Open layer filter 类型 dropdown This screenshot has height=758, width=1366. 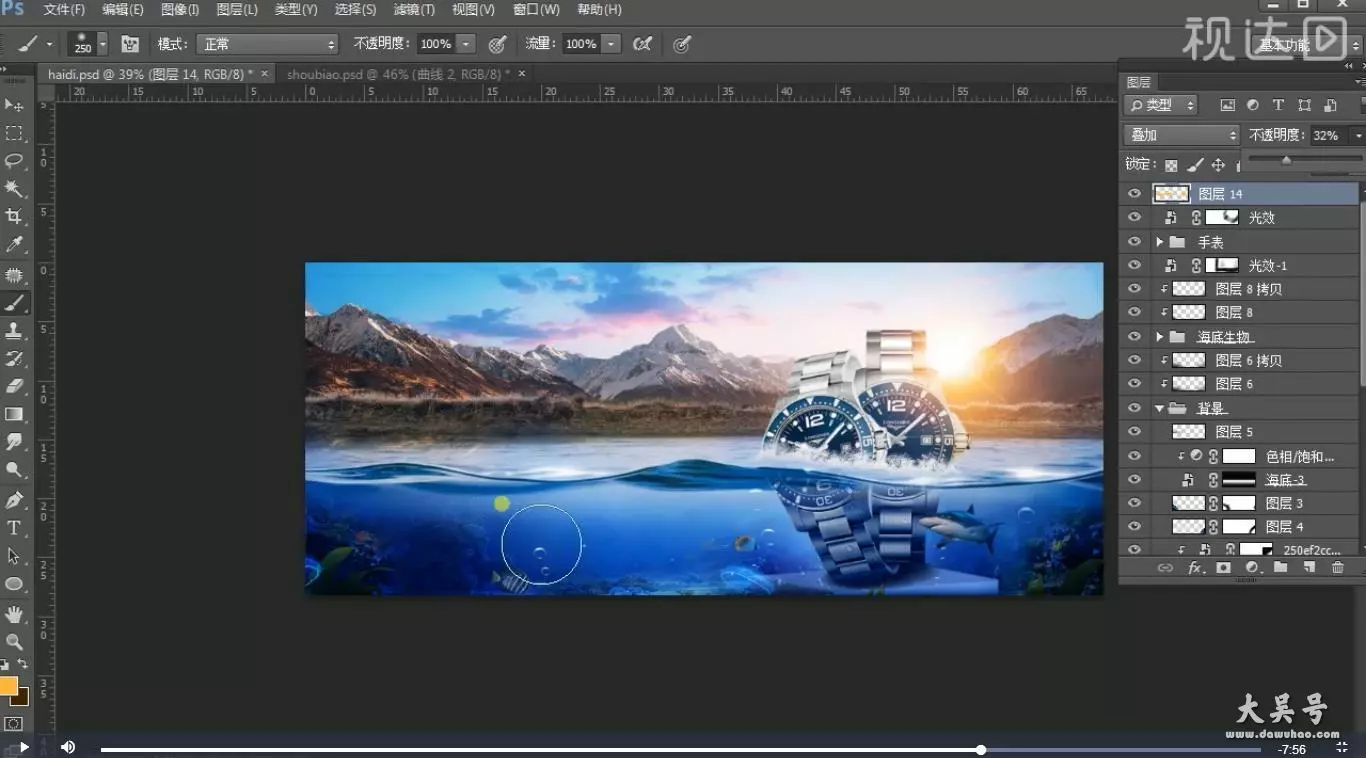[x=1161, y=105]
